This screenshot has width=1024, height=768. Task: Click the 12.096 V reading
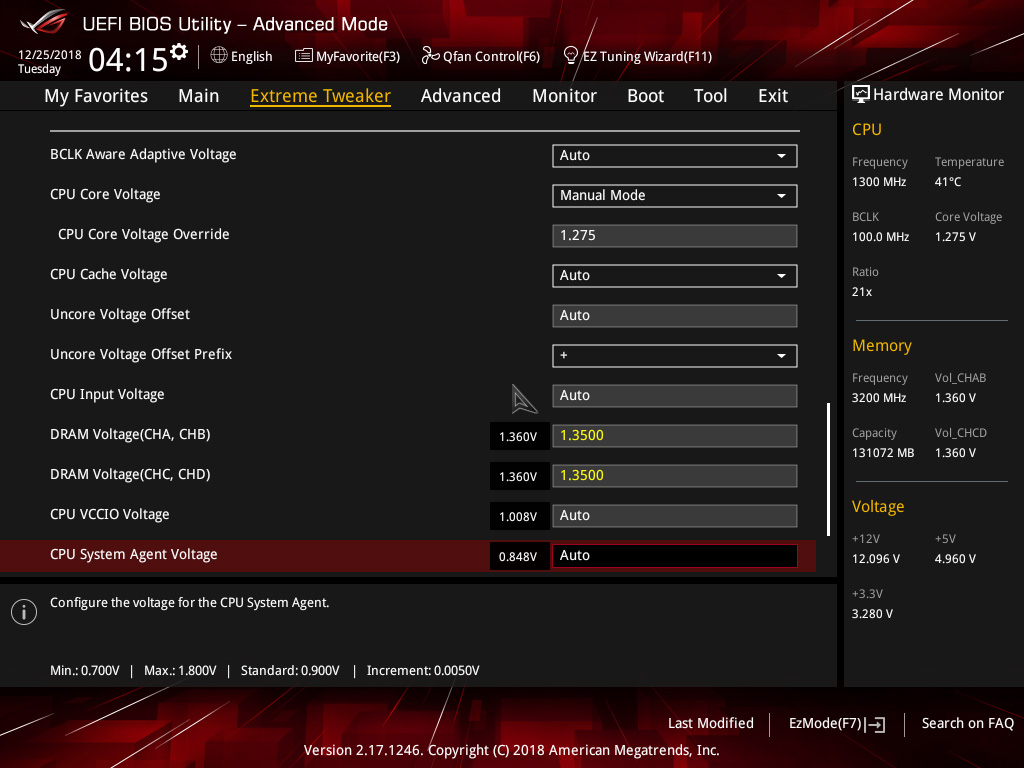pyautogui.click(x=876, y=559)
